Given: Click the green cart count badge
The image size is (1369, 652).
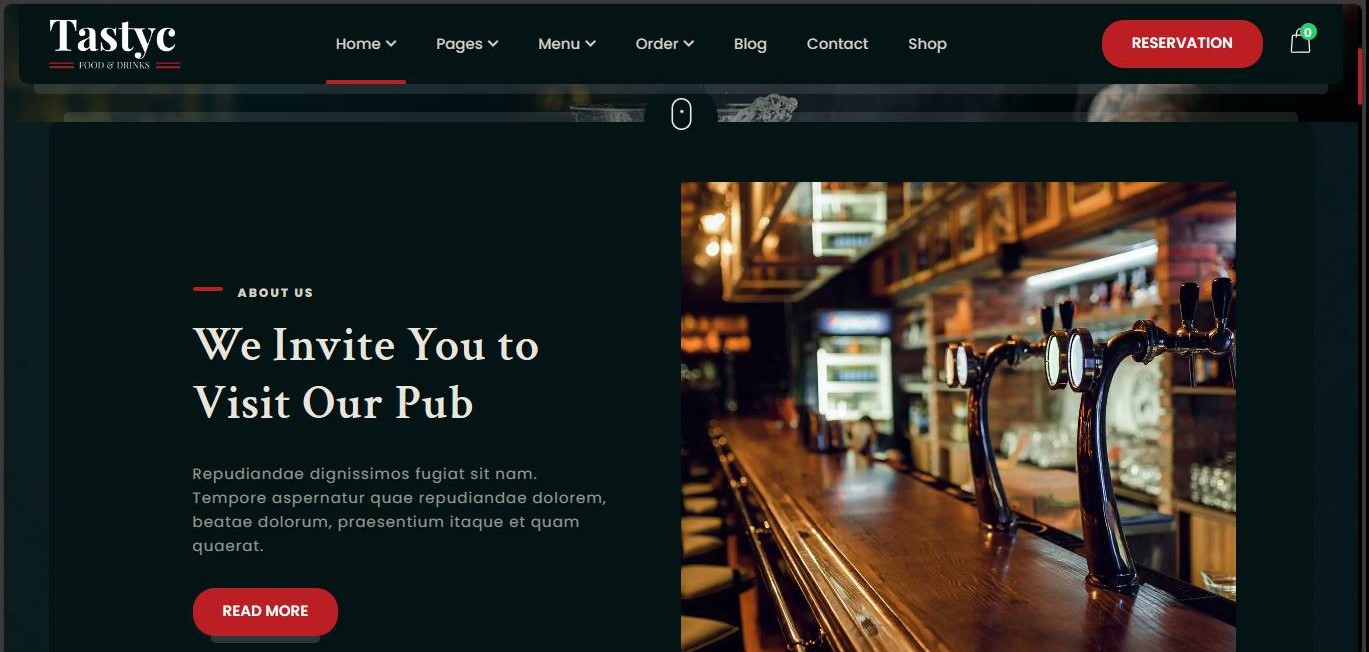Looking at the screenshot, I should (1308, 32).
